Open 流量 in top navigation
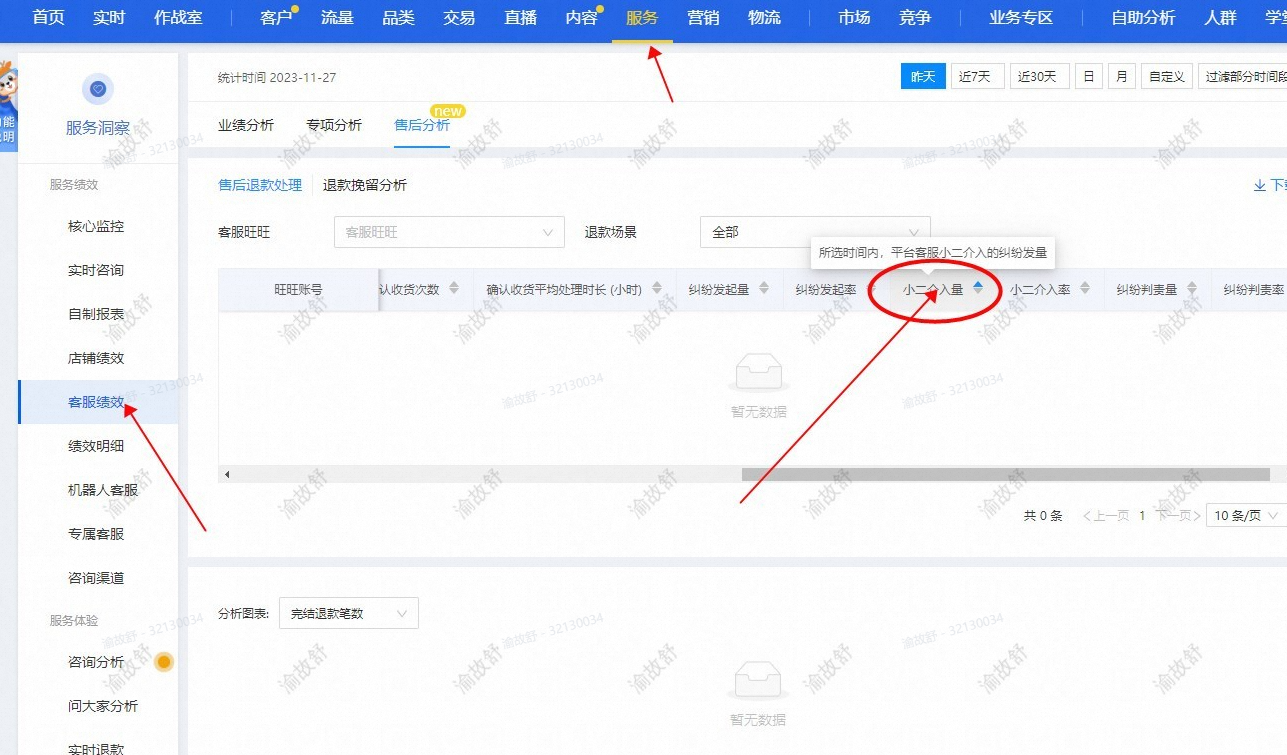Screen dimensions: 1287x755 click(337, 17)
